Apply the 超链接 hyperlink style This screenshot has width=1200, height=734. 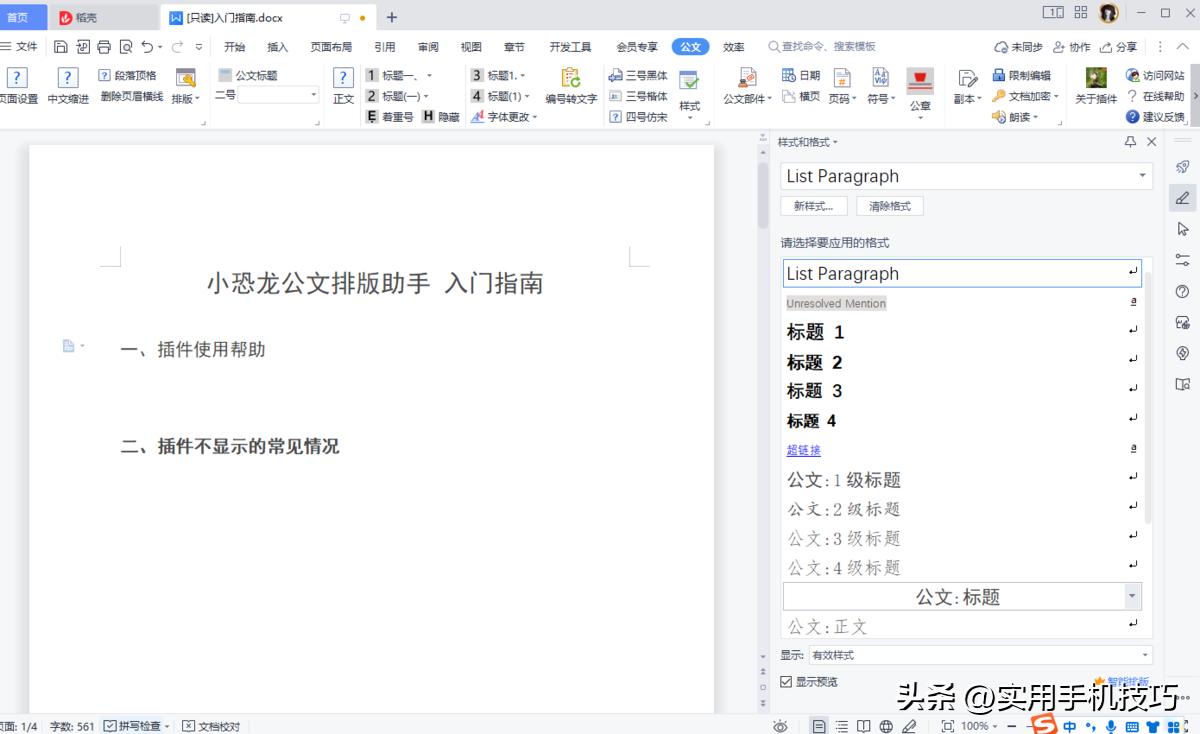click(803, 450)
